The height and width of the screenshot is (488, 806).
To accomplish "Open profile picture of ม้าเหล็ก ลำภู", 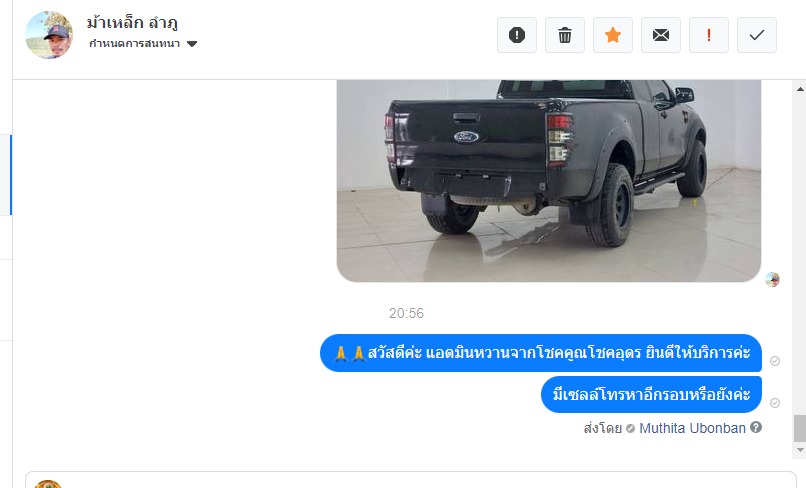I will [x=49, y=35].
